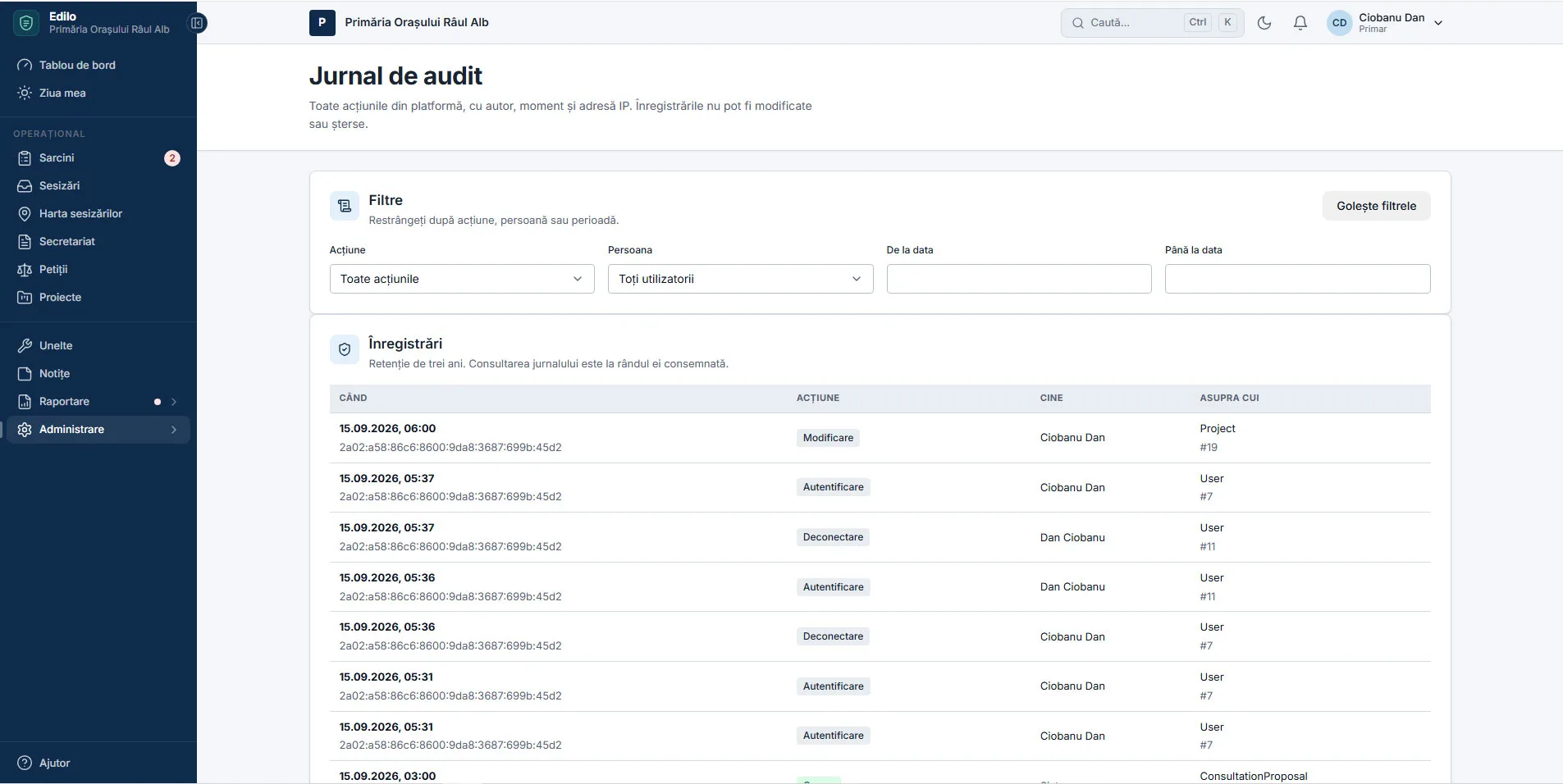Expand the Raportare submenu chevron
Screen dimensions: 1563x784
tap(173, 402)
